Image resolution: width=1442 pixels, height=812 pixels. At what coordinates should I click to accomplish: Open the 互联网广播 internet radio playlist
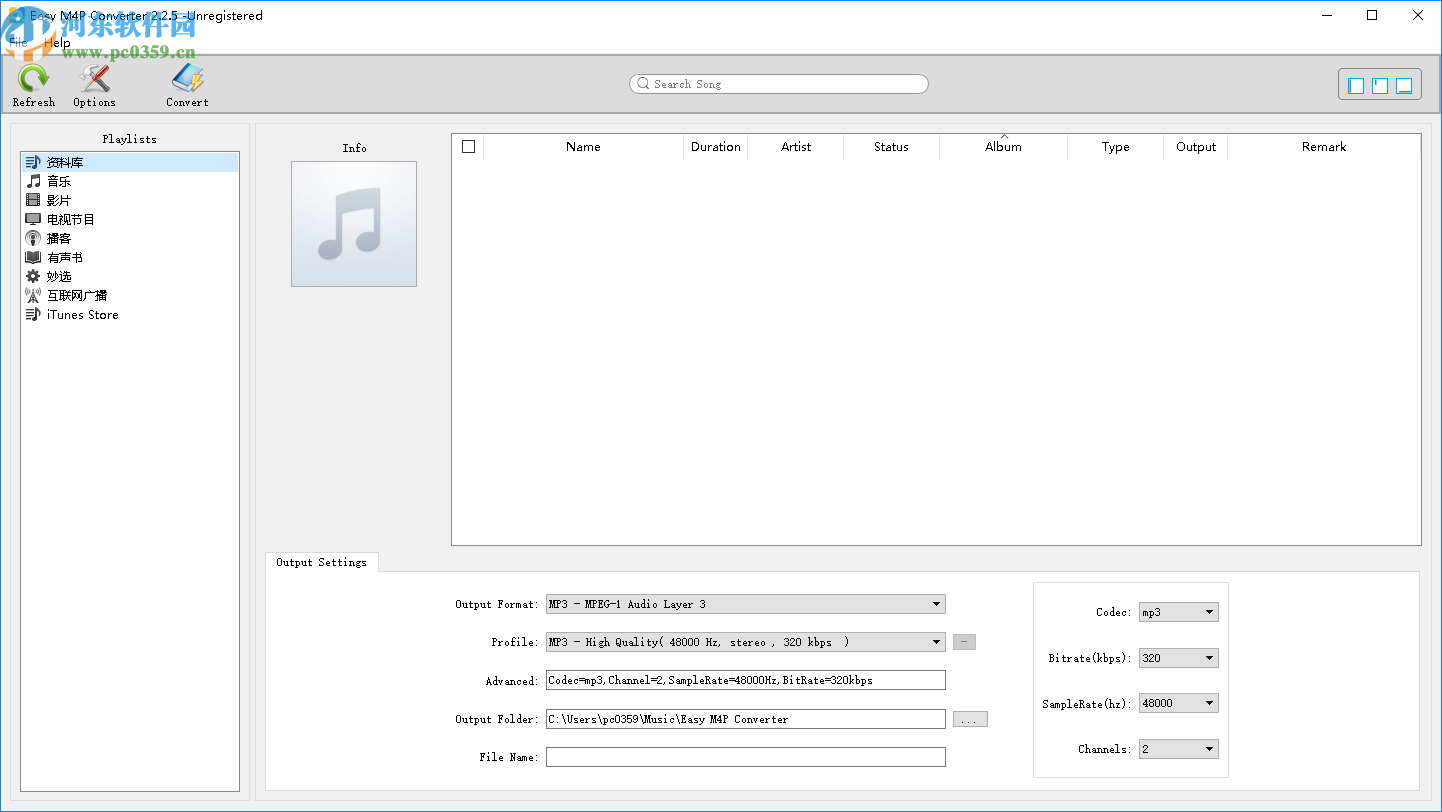(78, 295)
